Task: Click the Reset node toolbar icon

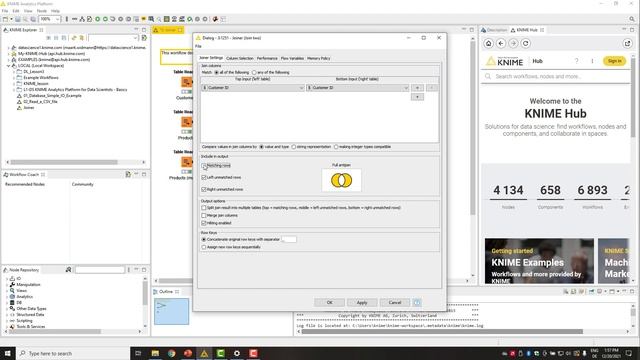Action: [136, 19]
